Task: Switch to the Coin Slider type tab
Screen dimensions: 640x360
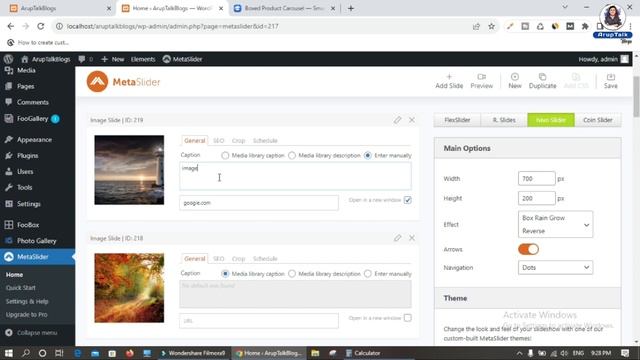Action: pos(598,120)
